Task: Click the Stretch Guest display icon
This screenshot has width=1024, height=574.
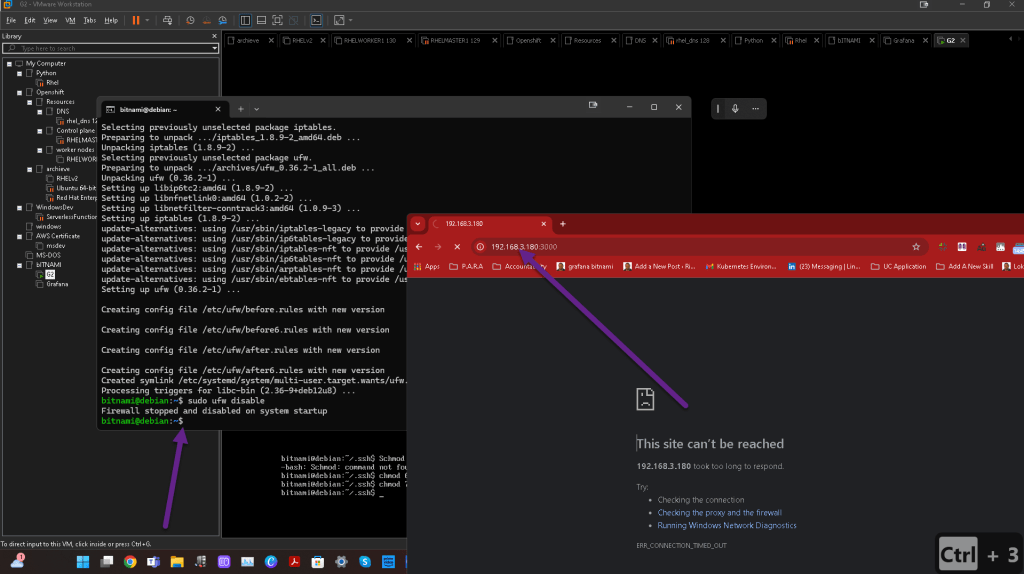Action: coord(339,20)
